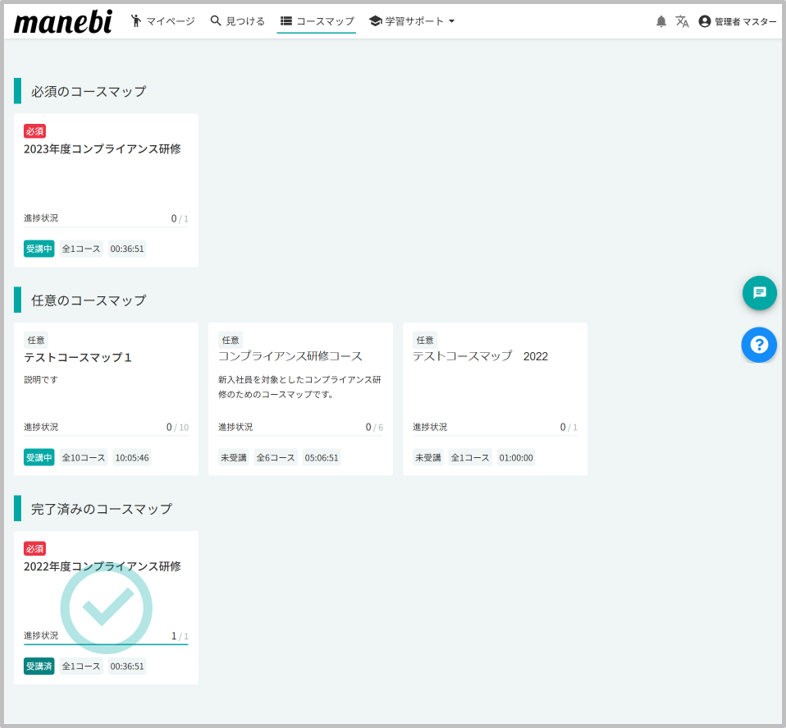Open the completed 2022年度コンプライアンス研修 card

[x=106, y=608]
